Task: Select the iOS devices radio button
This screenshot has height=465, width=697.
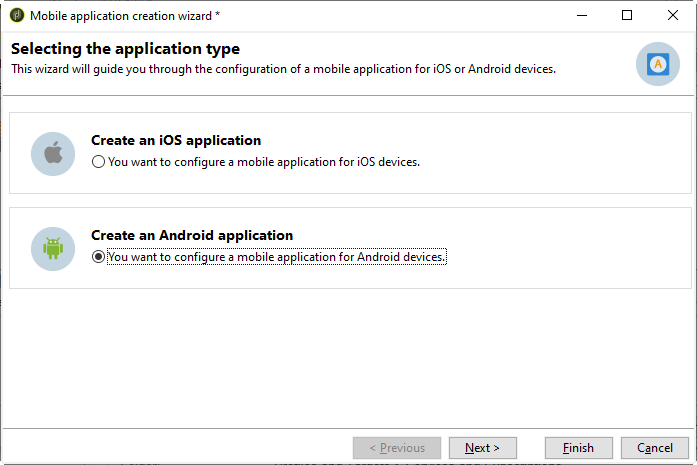Action: 98,162
